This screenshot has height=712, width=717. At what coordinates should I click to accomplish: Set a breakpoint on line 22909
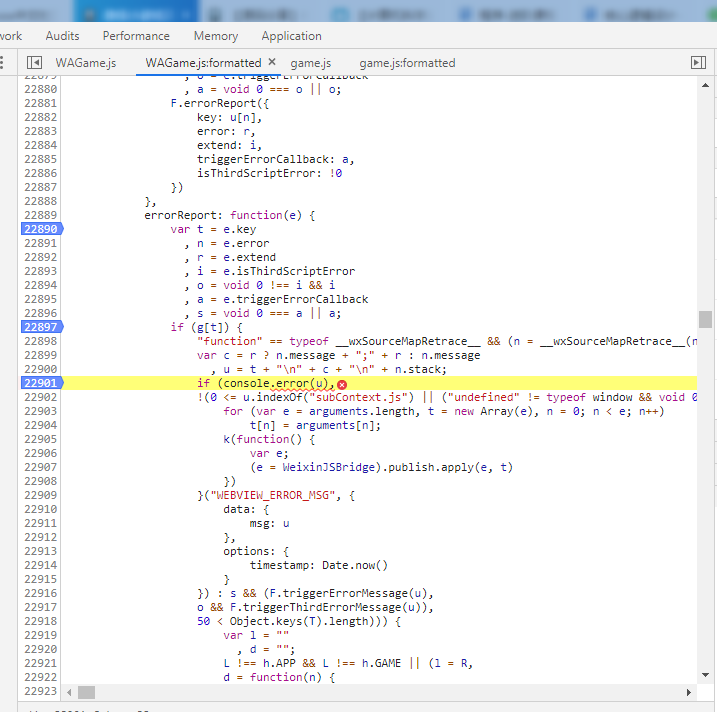41,495
